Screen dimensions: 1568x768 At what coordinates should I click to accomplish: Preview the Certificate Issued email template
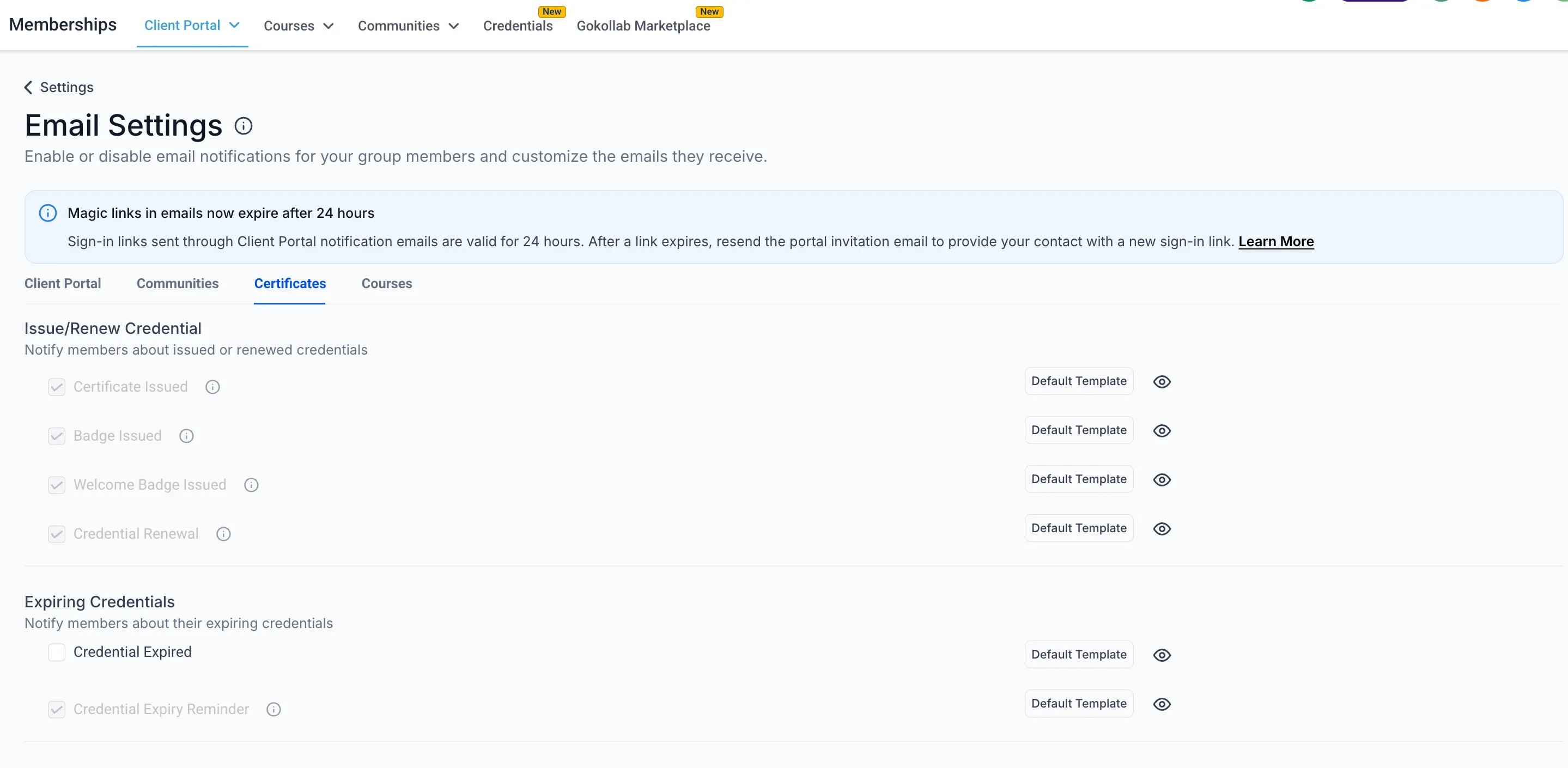click(x=1162, y=382)
